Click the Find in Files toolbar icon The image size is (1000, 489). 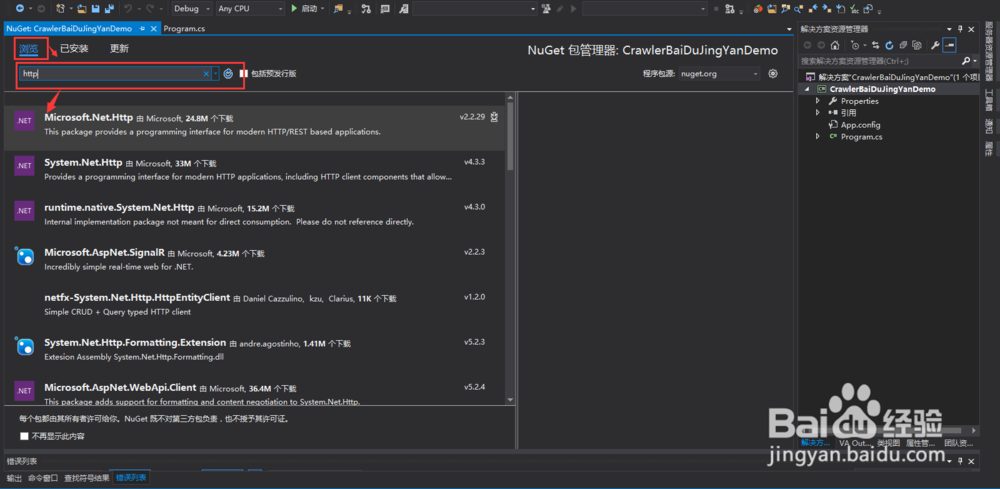pos(338,8)
